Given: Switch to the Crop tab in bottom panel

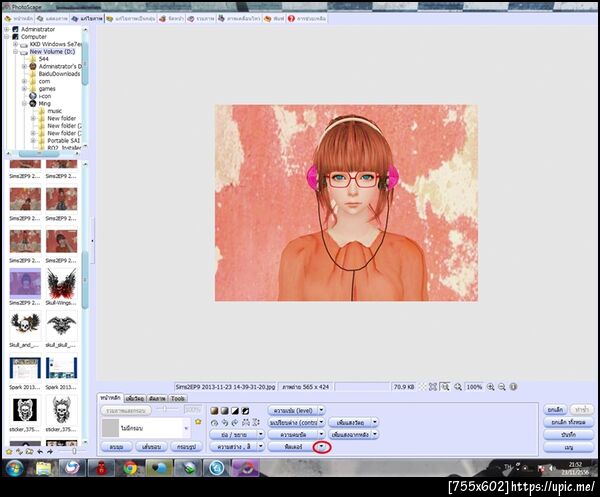Looking at the screenshot, I should 157,398.
